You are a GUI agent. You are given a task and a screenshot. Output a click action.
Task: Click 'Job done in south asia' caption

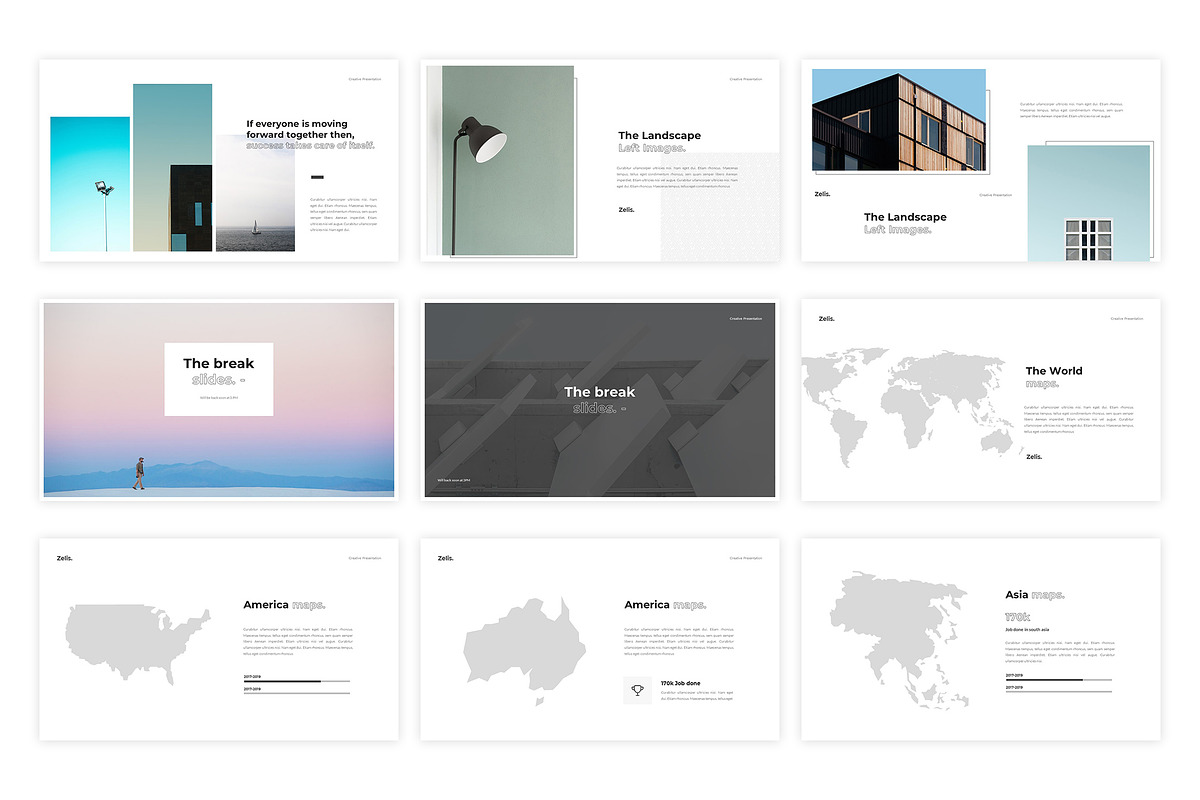pyautogui.click(x=1026, y=630)
